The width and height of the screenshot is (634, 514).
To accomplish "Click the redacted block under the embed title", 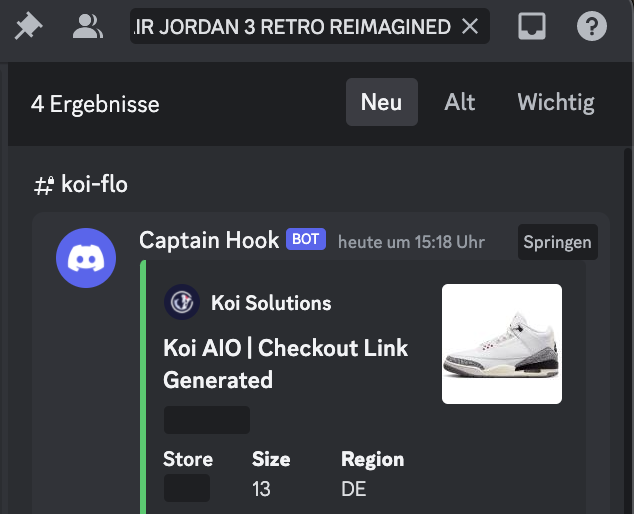I will click(207, 420).
